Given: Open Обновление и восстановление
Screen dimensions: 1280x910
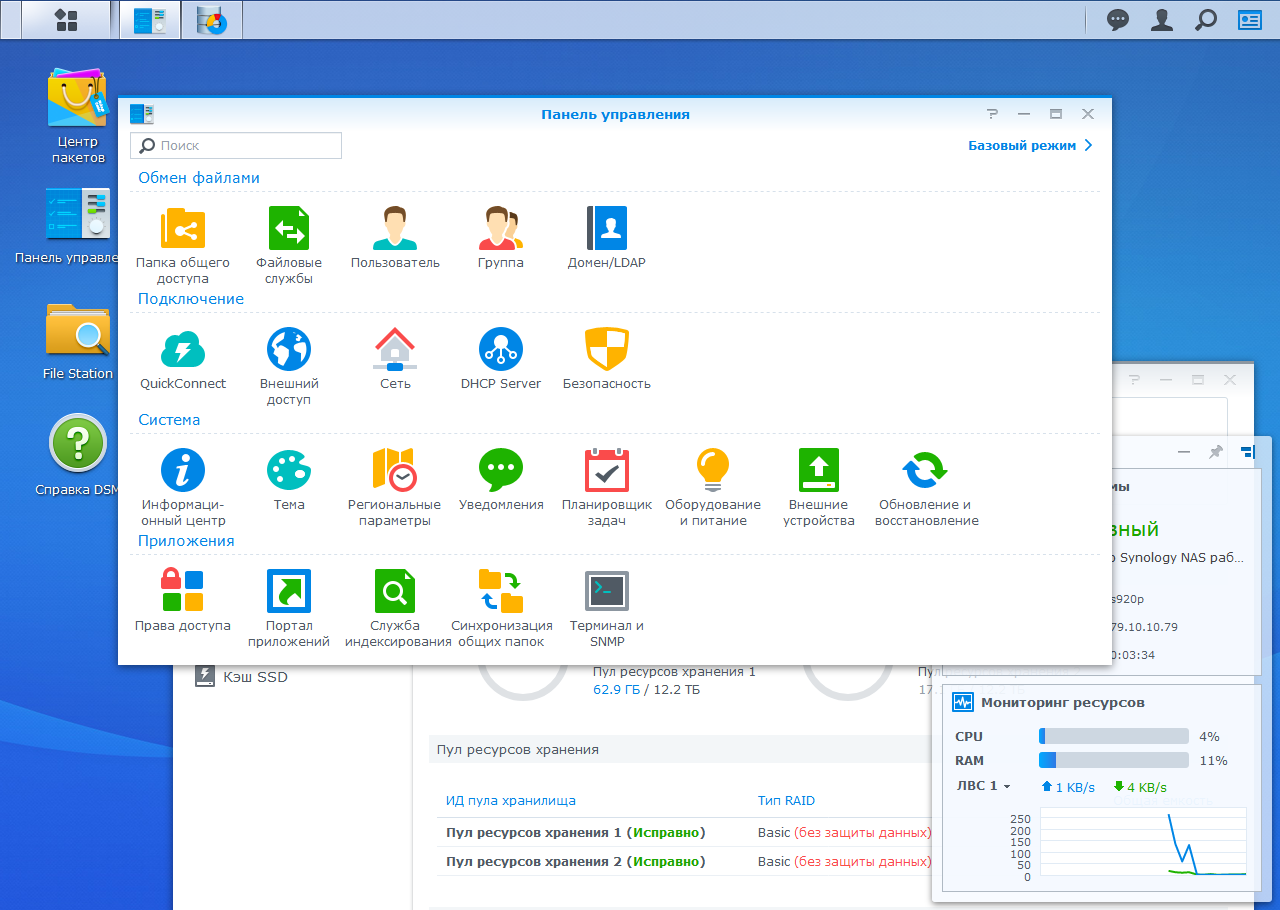Looking at the screenshot, I should click(x=926, y=487).
